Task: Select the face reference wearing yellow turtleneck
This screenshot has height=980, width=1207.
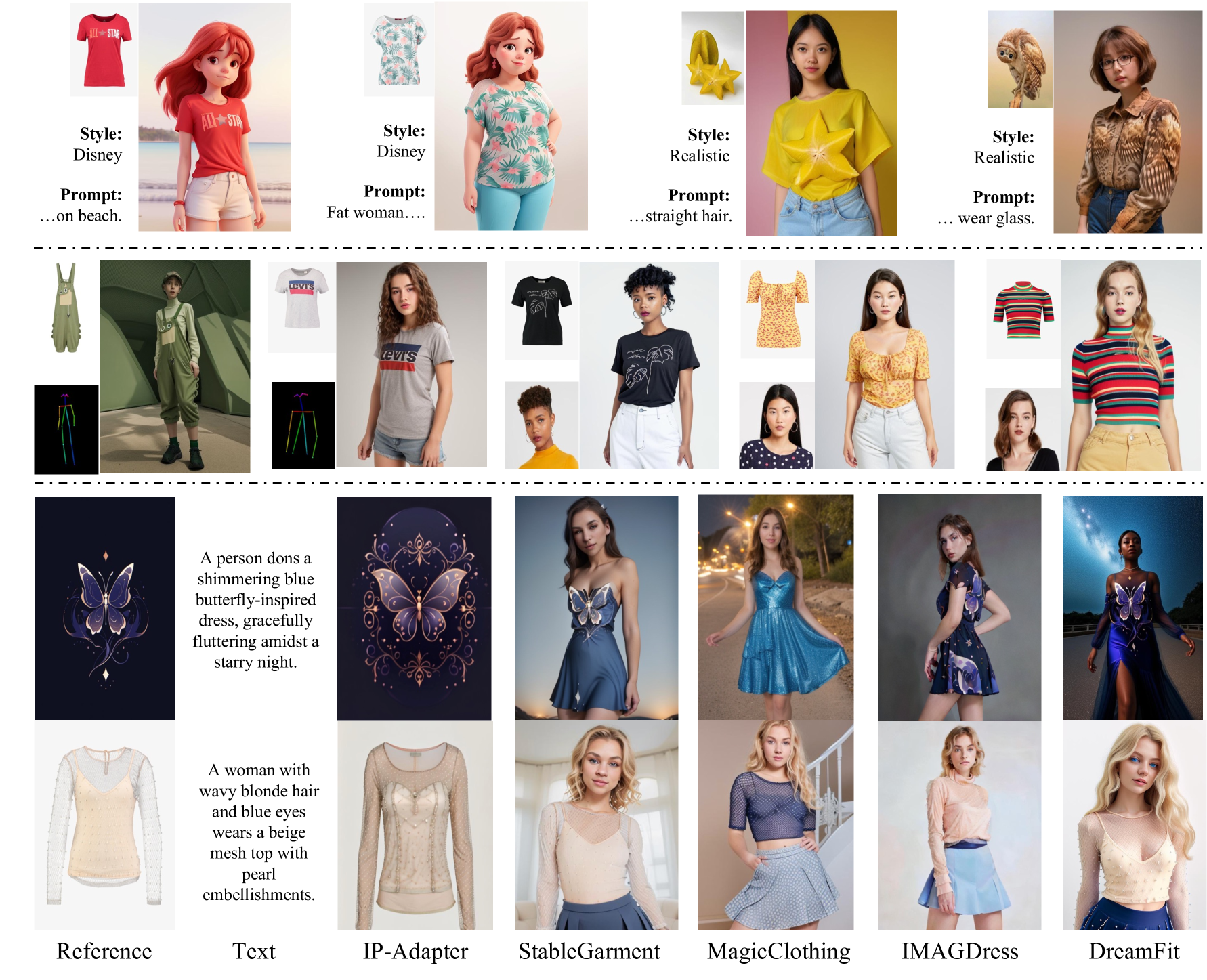Action: 542,425
